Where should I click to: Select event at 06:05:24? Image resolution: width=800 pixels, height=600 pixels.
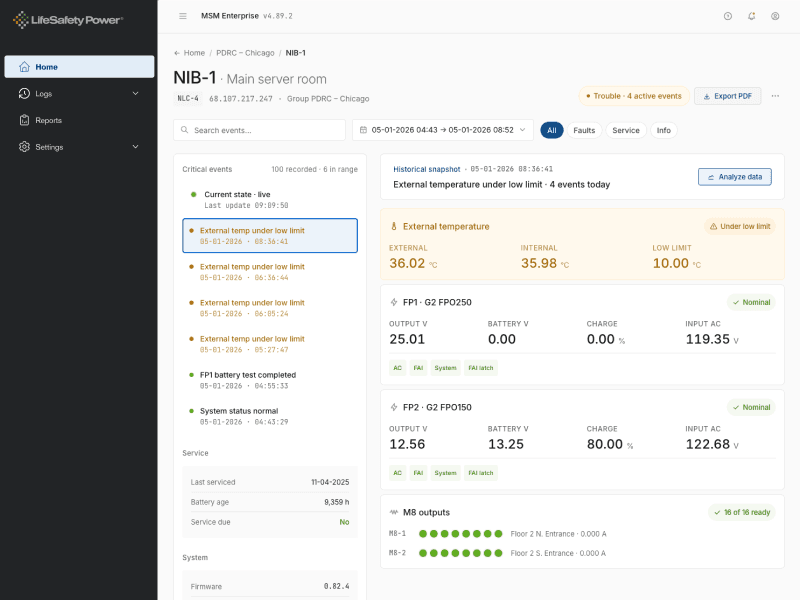(x=270, y=308)
